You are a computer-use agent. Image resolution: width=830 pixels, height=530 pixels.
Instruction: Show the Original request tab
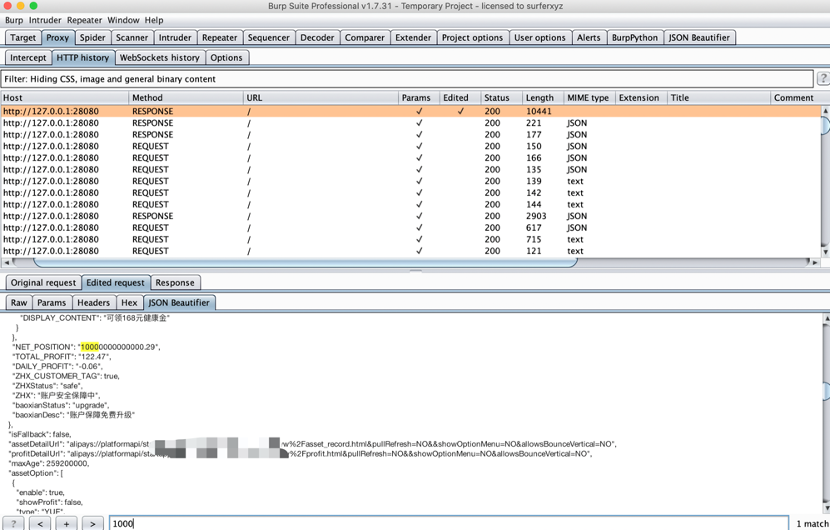[x=43, y=283]
